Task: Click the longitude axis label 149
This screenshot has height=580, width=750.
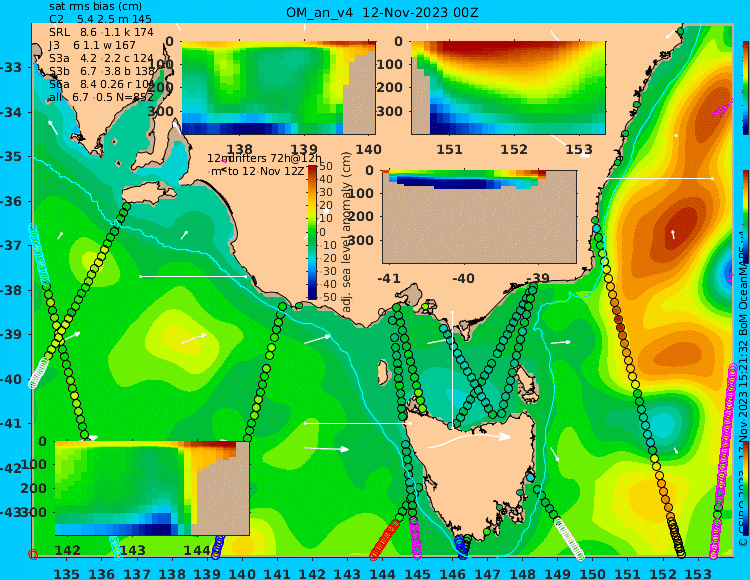Action: tap(557, 573)
